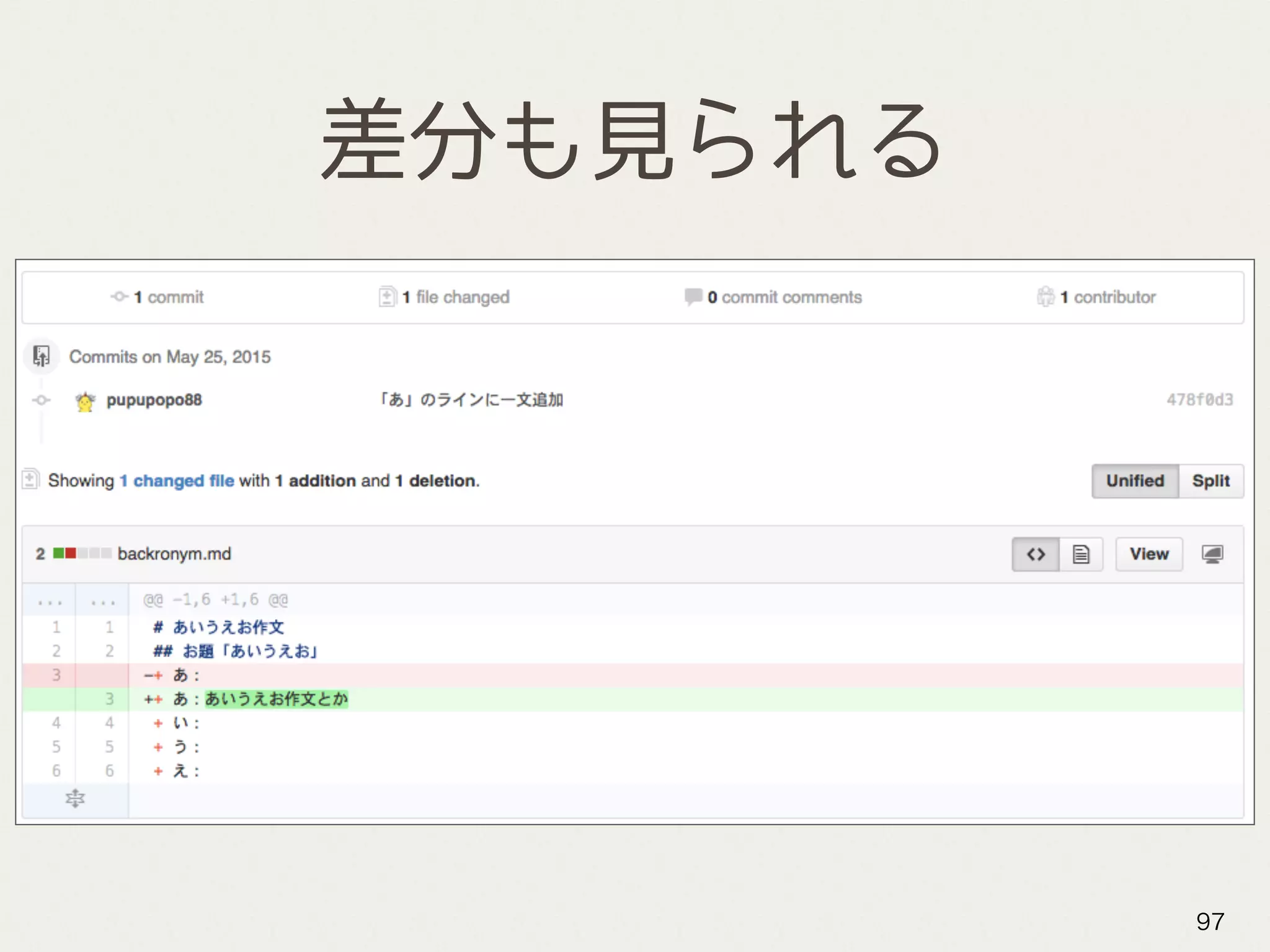Switch to rich diff document icon

pos(1081,554)
